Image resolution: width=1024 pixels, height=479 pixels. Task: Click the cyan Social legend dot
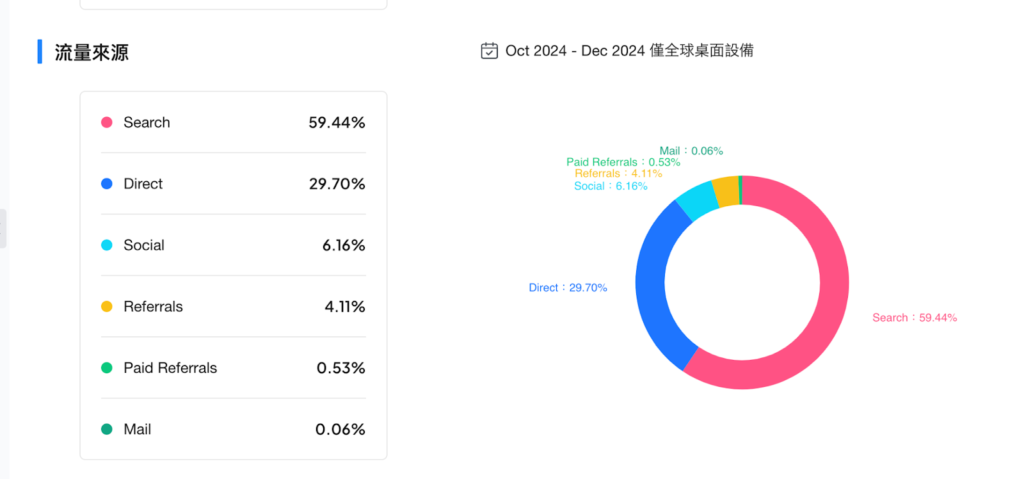(106, 245)
